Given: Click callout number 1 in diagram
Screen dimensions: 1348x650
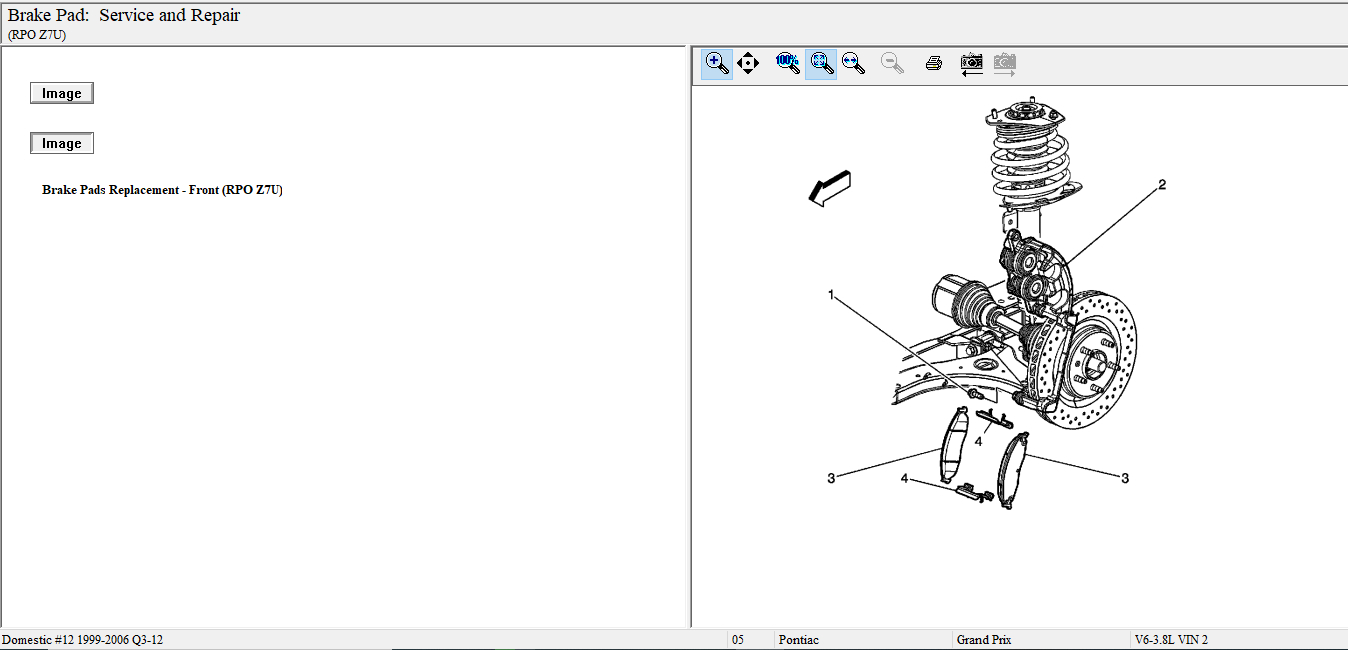Looking at the screenshot, I should [x=831, y=294].
